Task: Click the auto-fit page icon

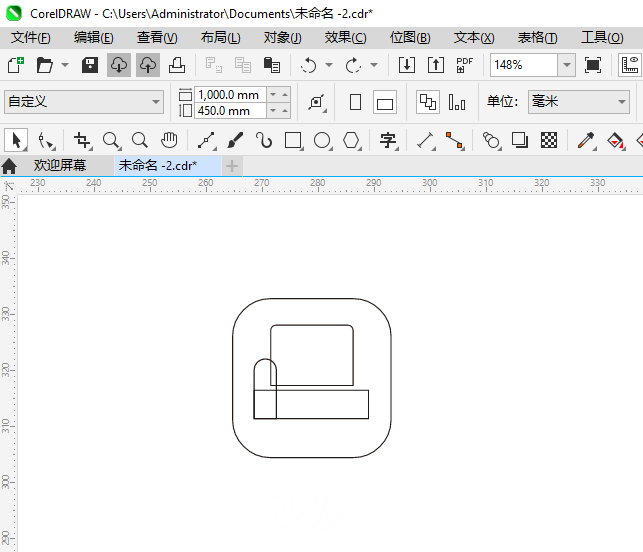Action: (317, 102)
